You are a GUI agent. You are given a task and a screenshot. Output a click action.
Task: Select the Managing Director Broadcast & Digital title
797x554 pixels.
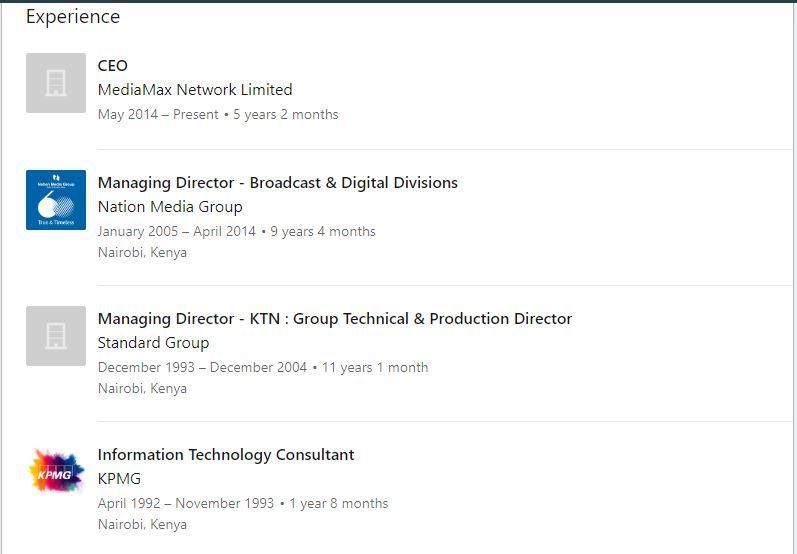tap(277, 182)
